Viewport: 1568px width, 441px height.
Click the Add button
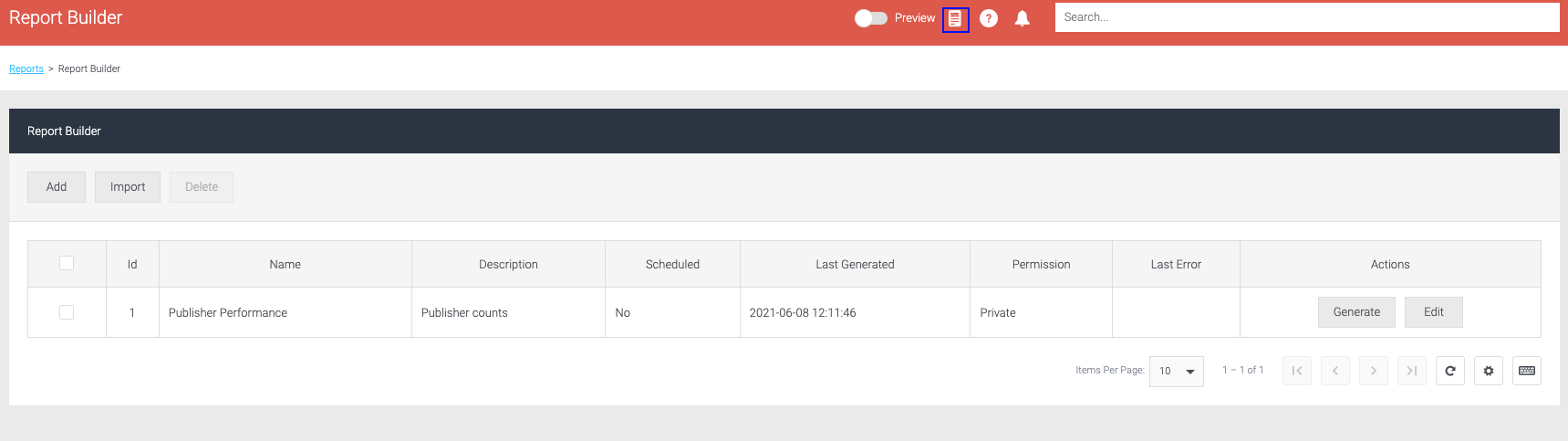point(57,187)
